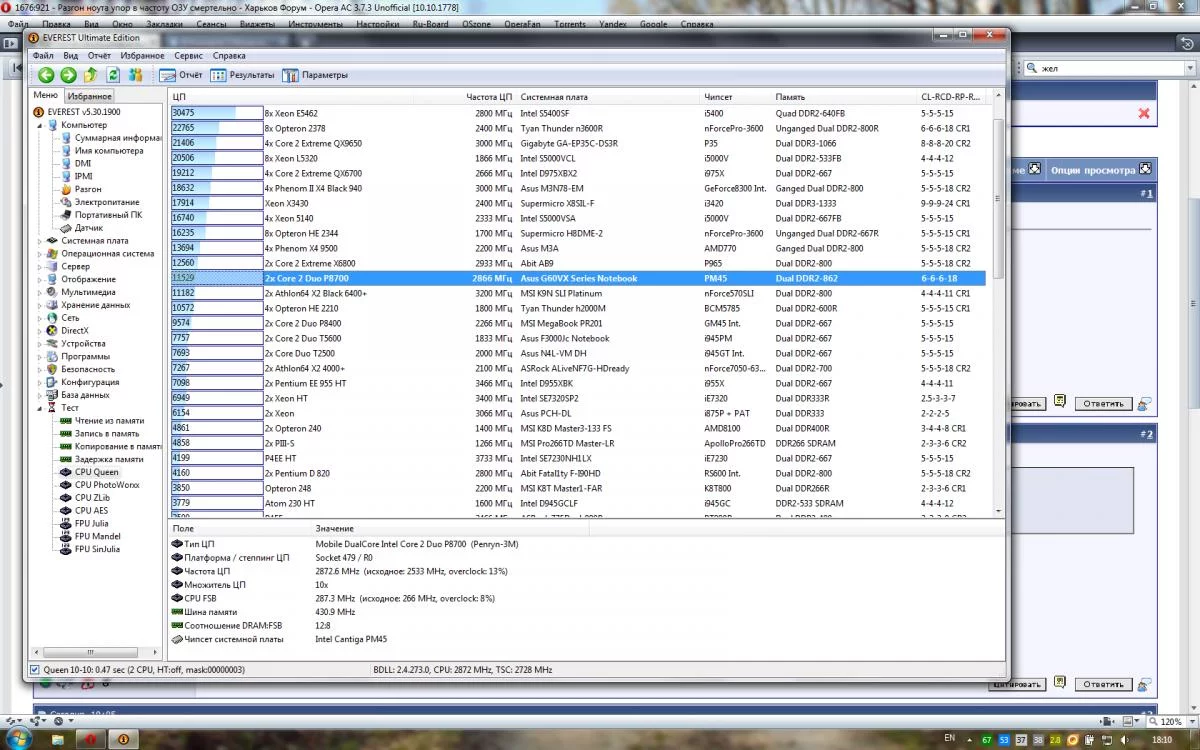The height and width of the screenshot is (750, 1200).
Task: Select the CPU Queen benchmark
Action: pos(89,472)
